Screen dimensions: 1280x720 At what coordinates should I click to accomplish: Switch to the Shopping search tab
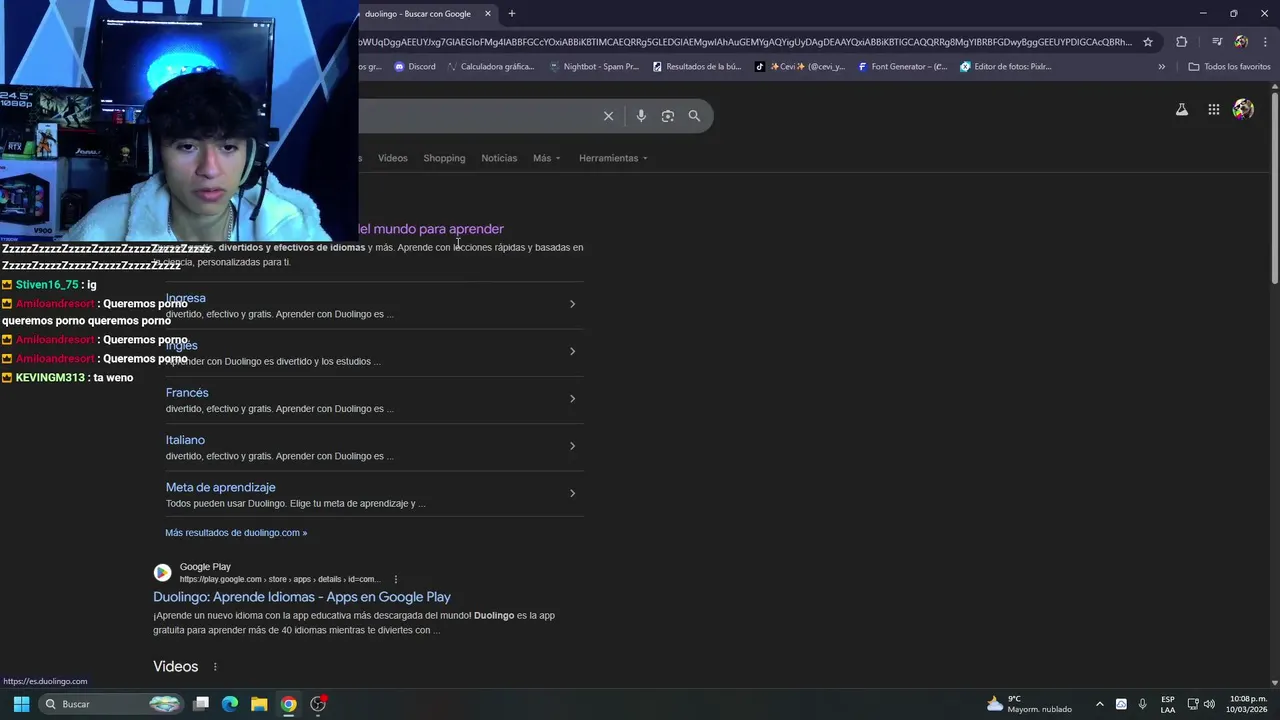(444, 158)
